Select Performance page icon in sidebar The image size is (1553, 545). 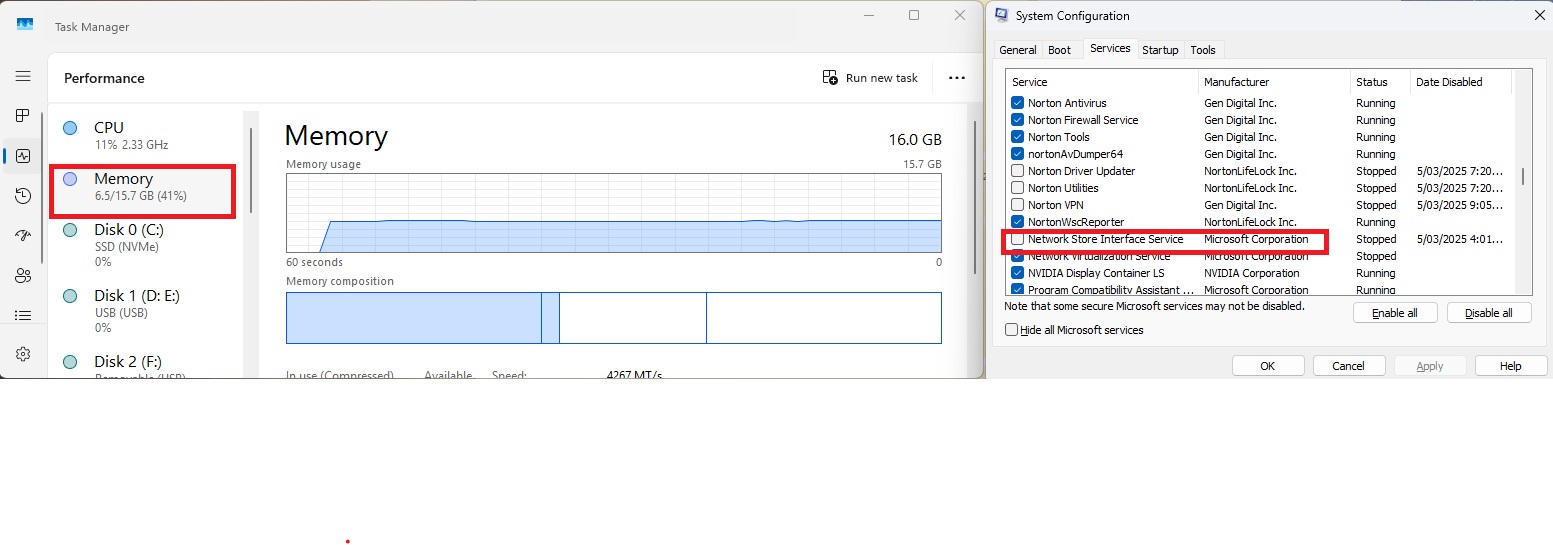point(23,156)
